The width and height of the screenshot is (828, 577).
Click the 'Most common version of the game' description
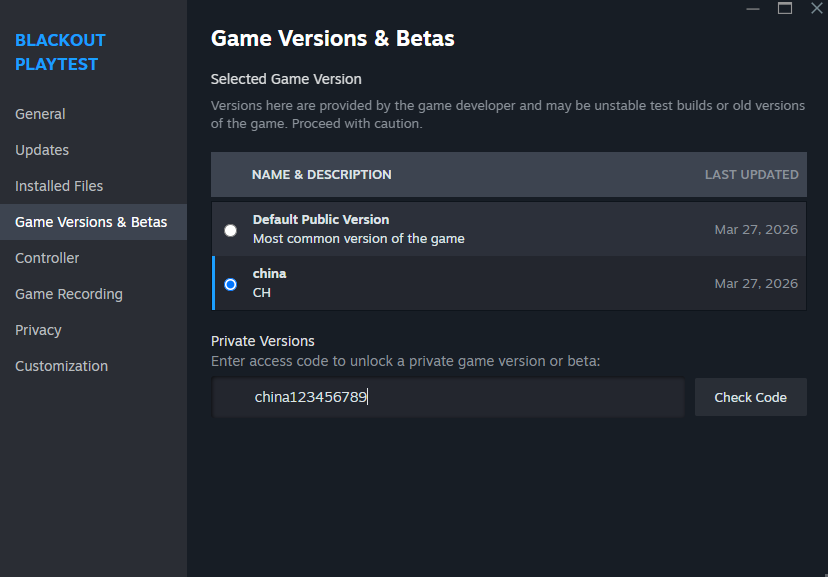[358, 239]
